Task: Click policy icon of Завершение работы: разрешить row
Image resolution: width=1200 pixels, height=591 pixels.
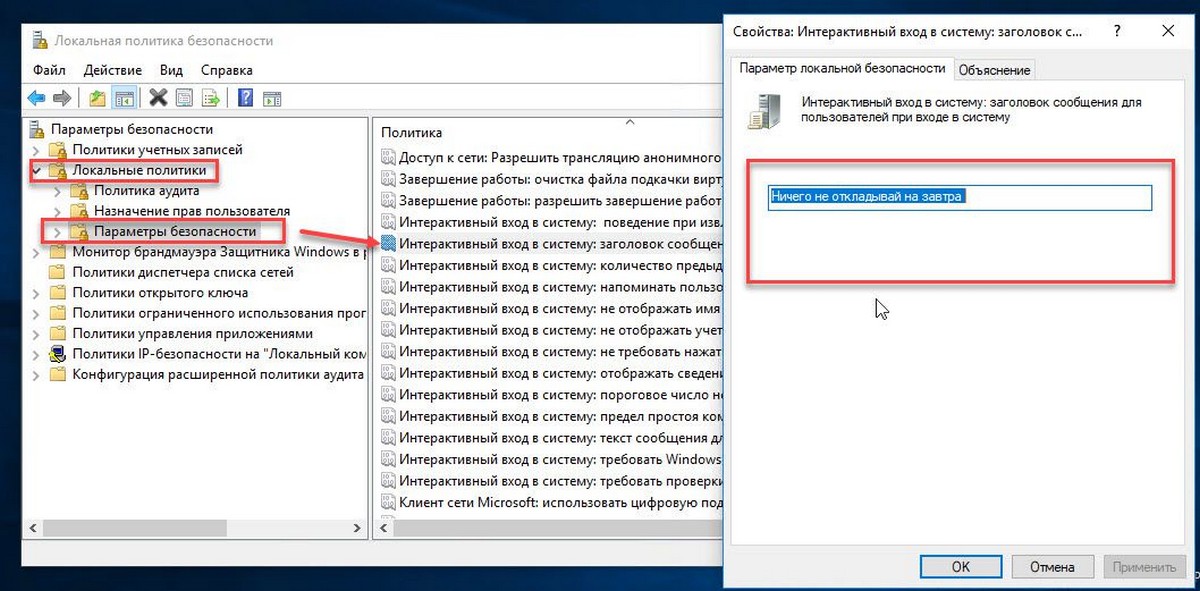Action: (388, 200)
